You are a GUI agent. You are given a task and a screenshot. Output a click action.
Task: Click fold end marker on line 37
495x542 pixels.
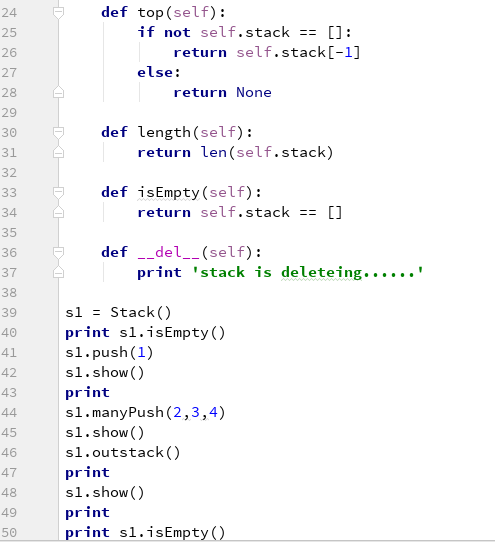click(58, 272)
